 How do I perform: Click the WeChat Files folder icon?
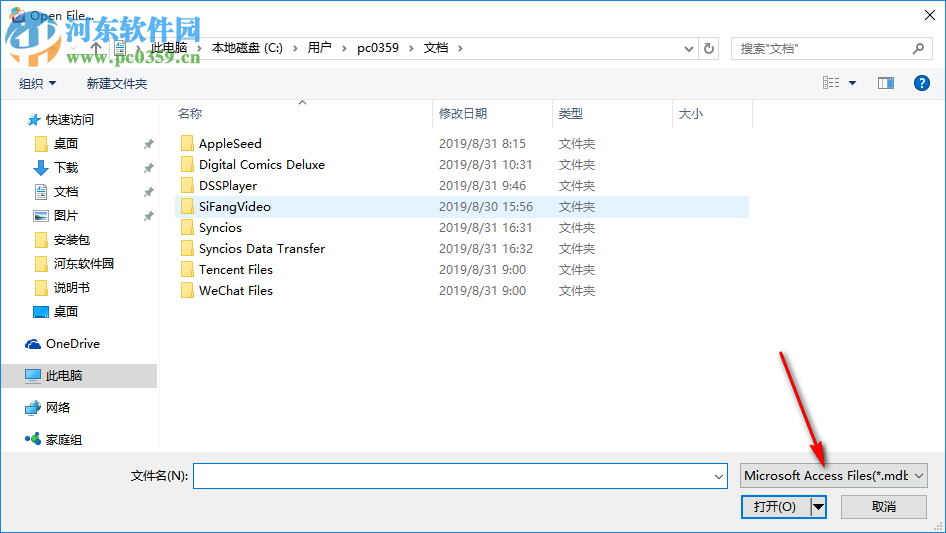click(187, 291)
